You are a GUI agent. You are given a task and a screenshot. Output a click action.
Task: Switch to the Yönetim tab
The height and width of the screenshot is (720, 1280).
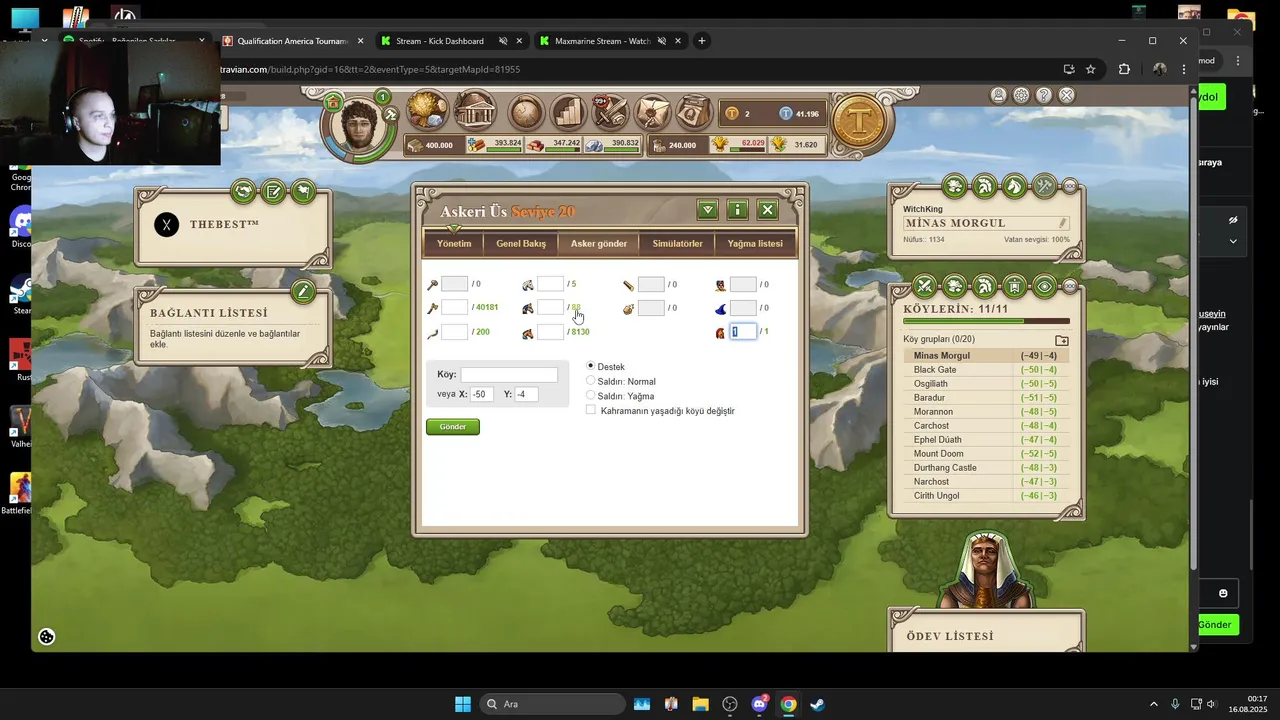tap(454, 243)
